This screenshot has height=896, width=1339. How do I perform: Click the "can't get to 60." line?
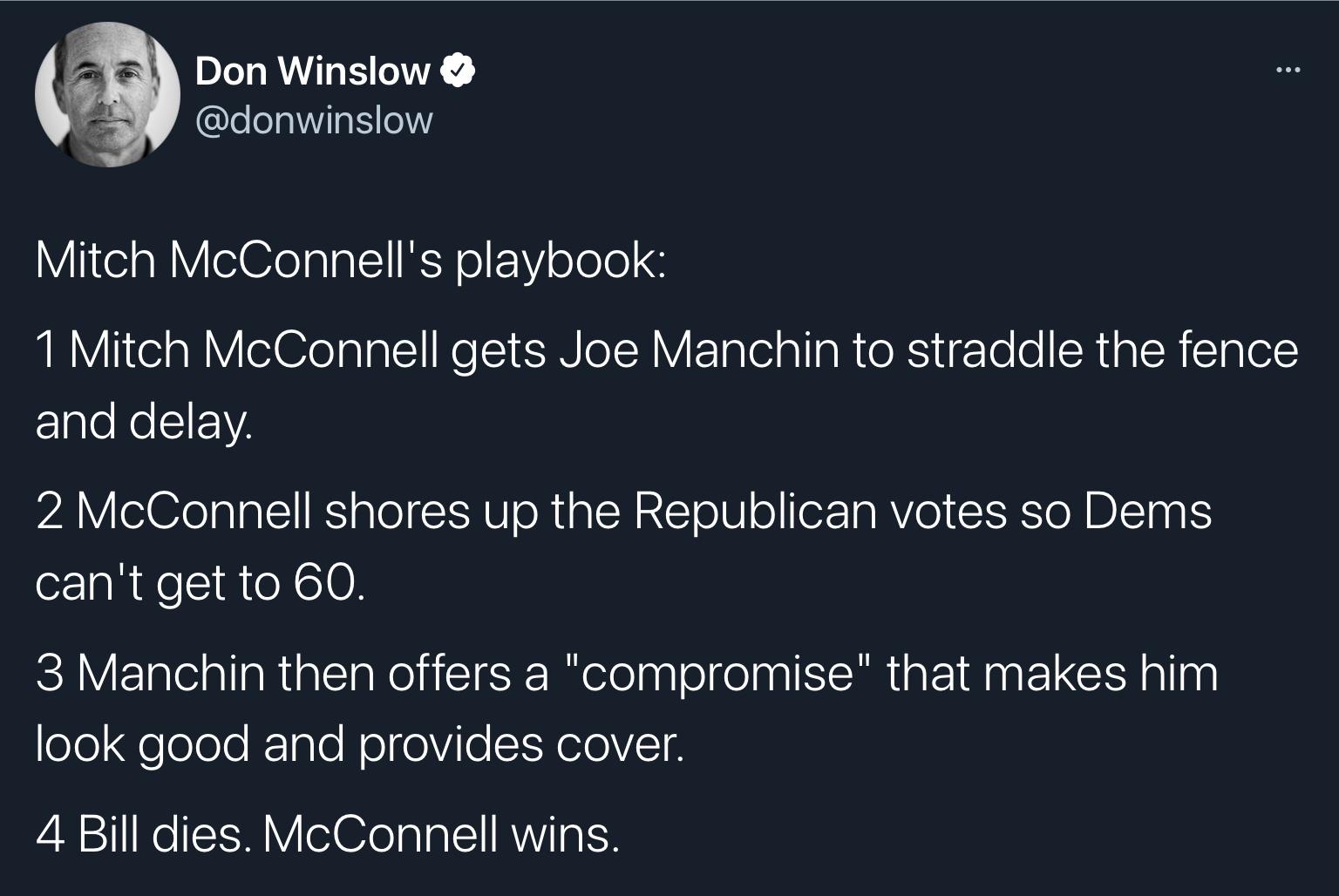(x=197, y=583)
